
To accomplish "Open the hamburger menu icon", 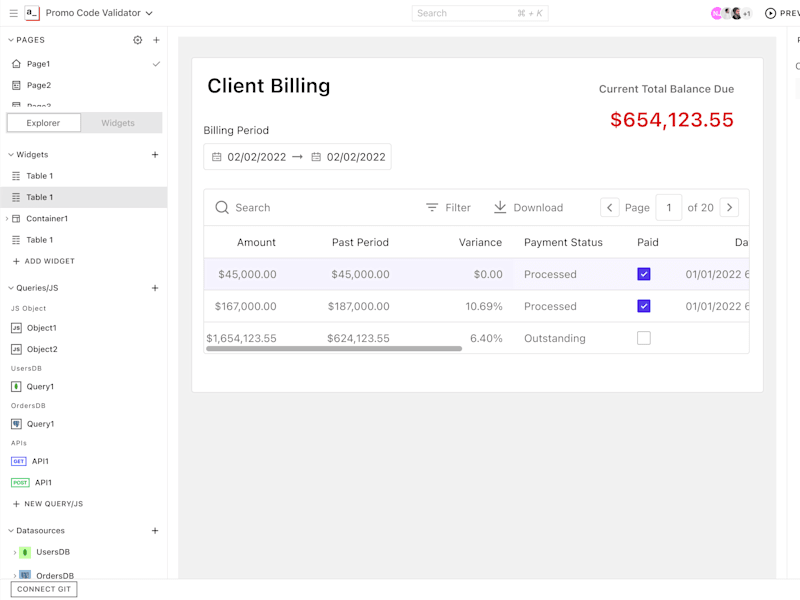I will [x=14, y=13].
